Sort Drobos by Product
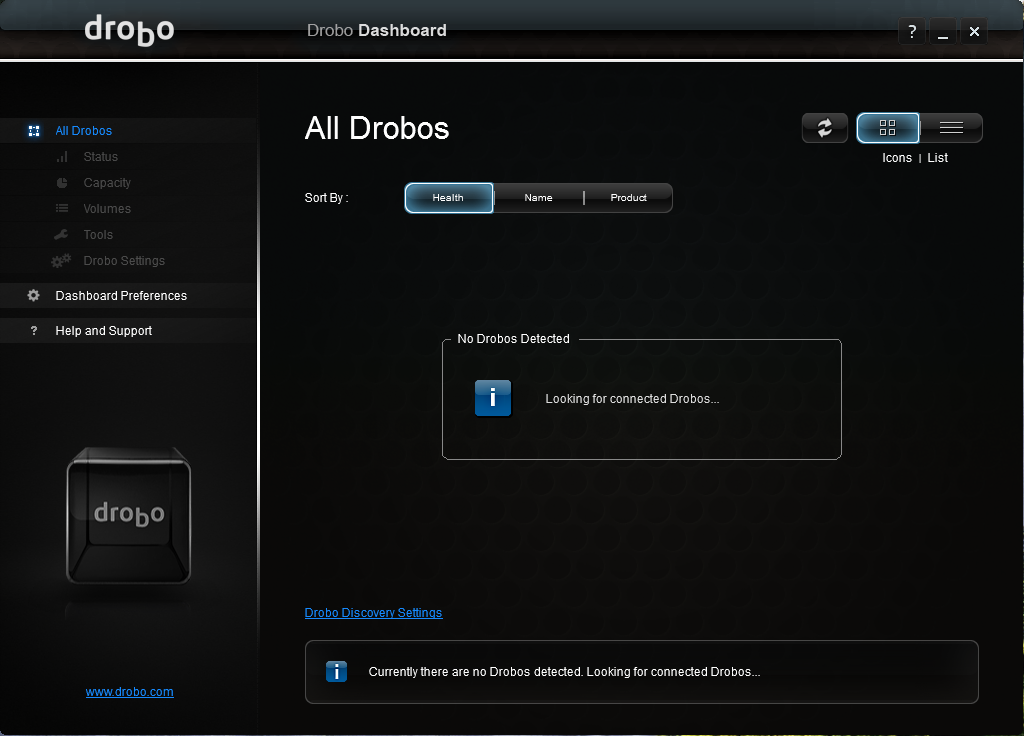1024x736 pixels. tap(628, 198)
